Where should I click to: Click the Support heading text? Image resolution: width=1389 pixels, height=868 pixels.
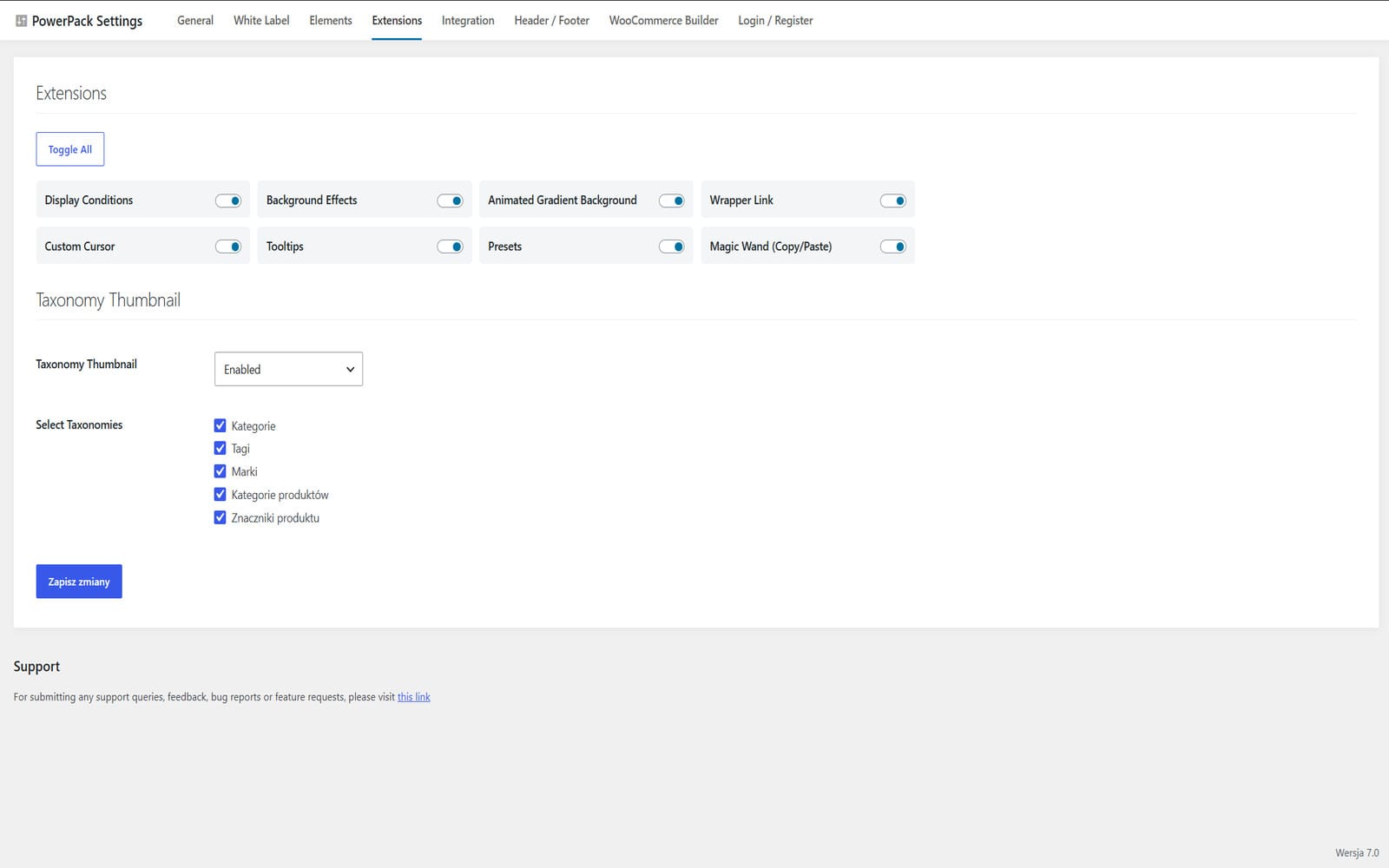coord(36,667)
